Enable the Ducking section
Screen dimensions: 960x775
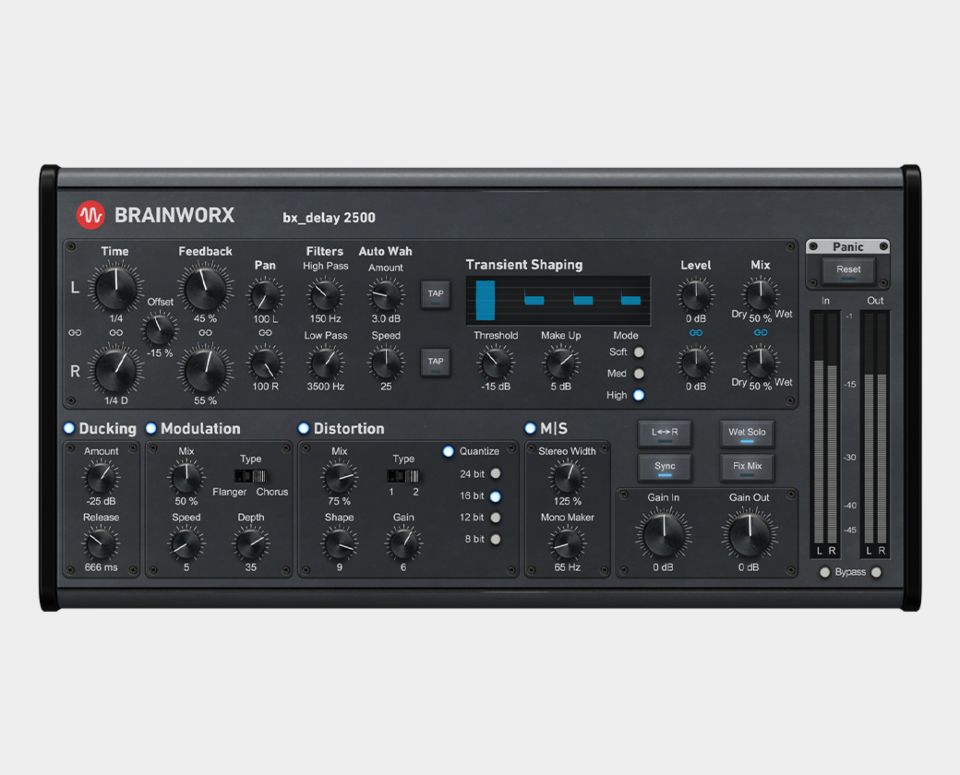pyautogui.click(x=69, y=428)
